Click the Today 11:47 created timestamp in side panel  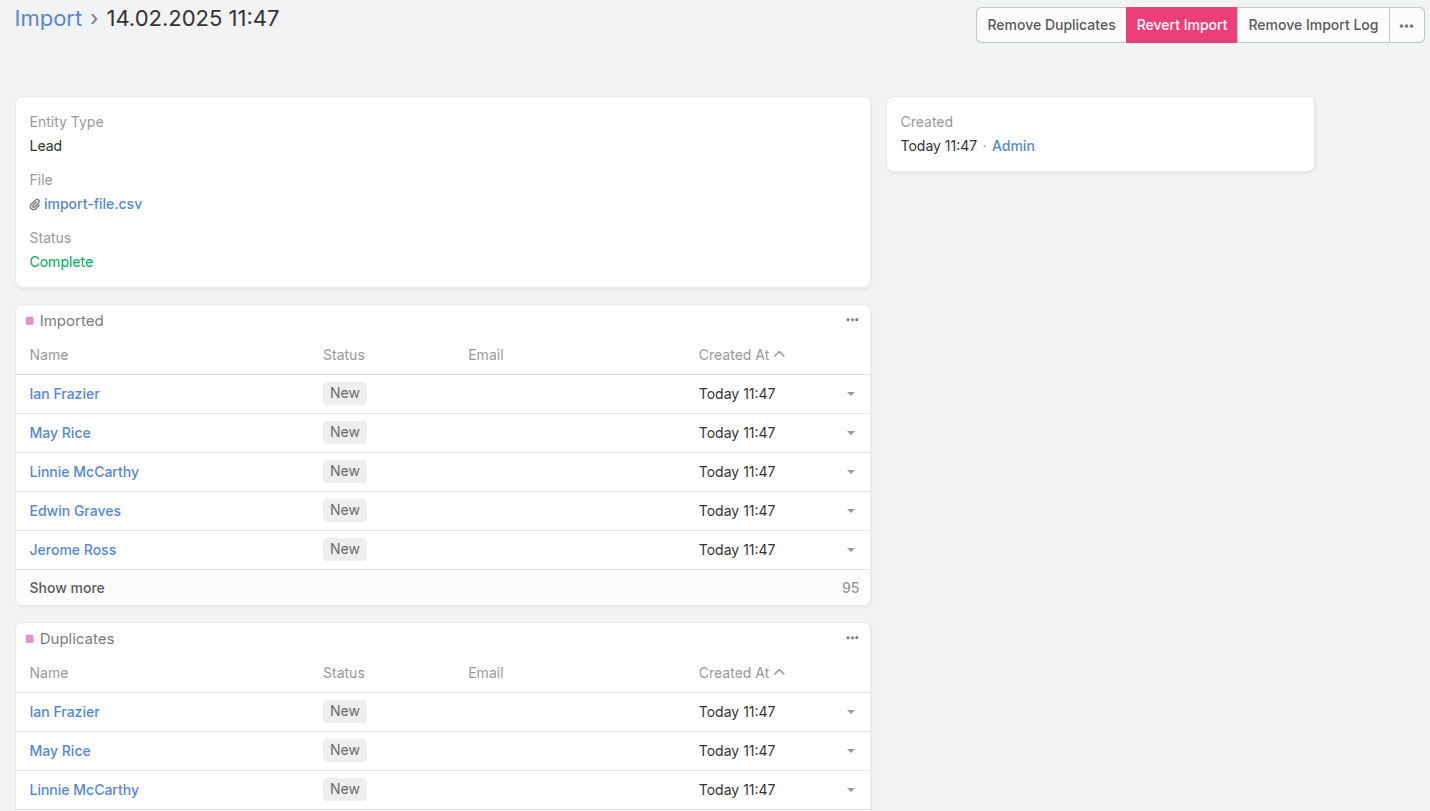939,146
